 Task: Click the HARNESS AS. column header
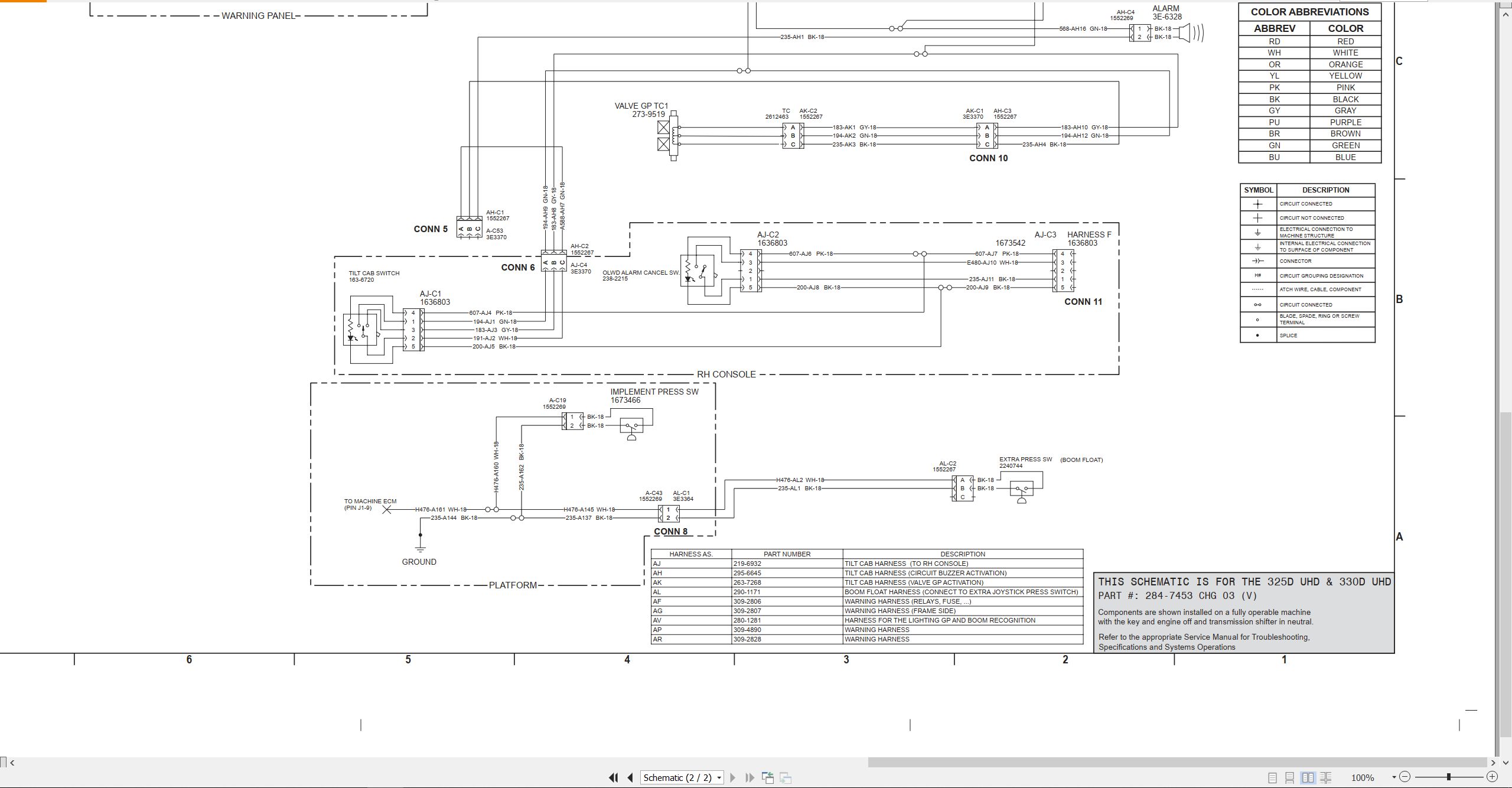coord(691,555)
